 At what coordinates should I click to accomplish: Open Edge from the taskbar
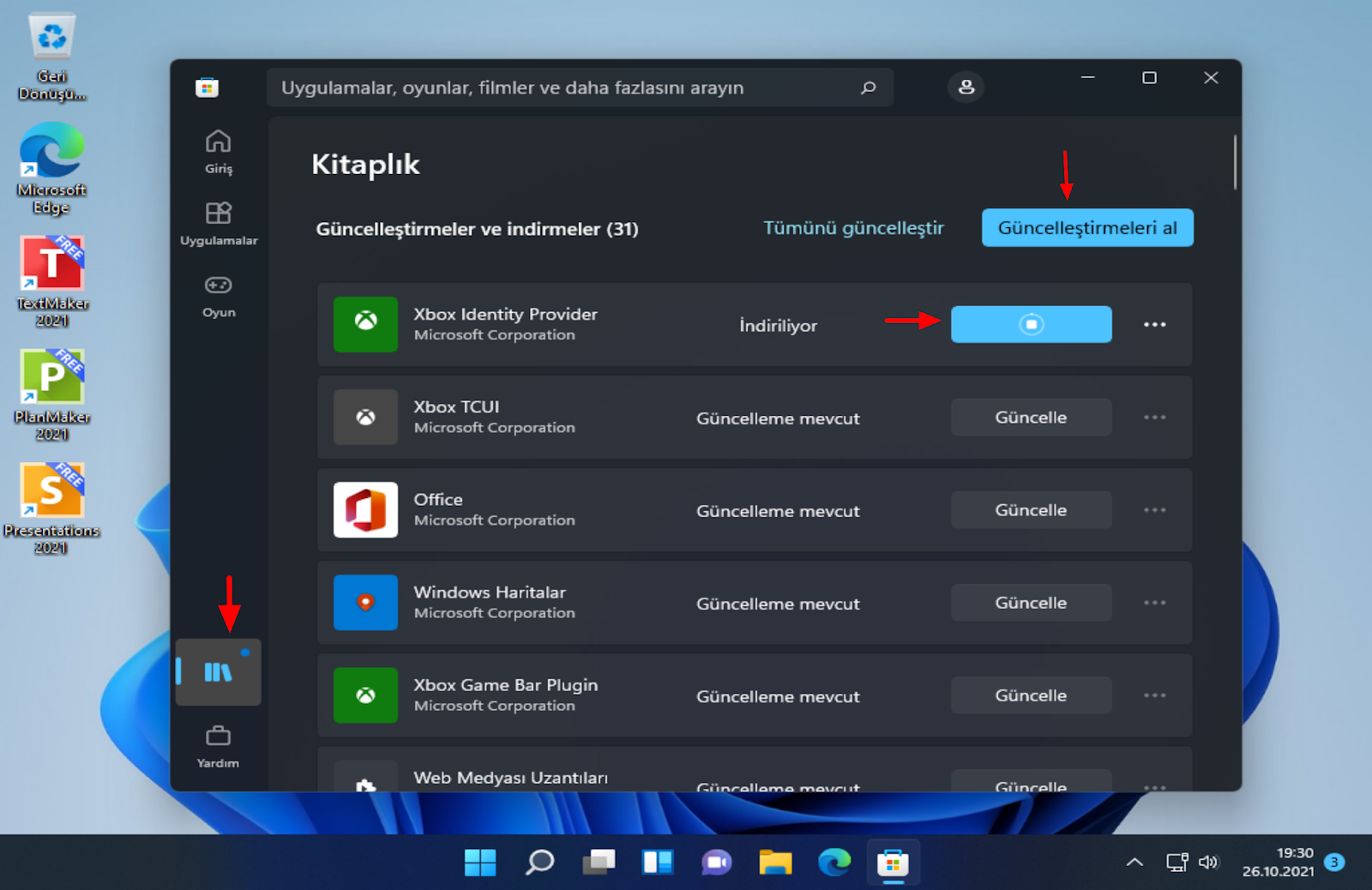coord(834,863)
